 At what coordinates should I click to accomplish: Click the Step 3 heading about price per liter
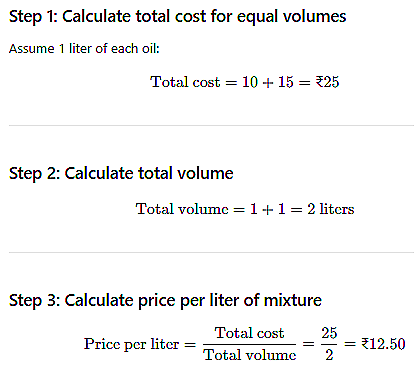coord(165,300)
